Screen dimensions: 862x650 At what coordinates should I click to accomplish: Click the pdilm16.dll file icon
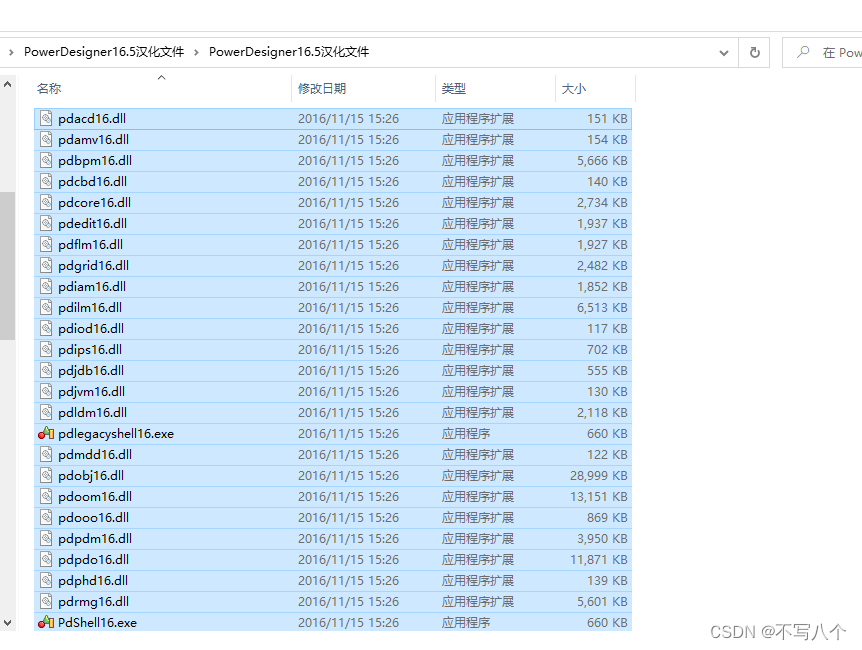(46, 307)
